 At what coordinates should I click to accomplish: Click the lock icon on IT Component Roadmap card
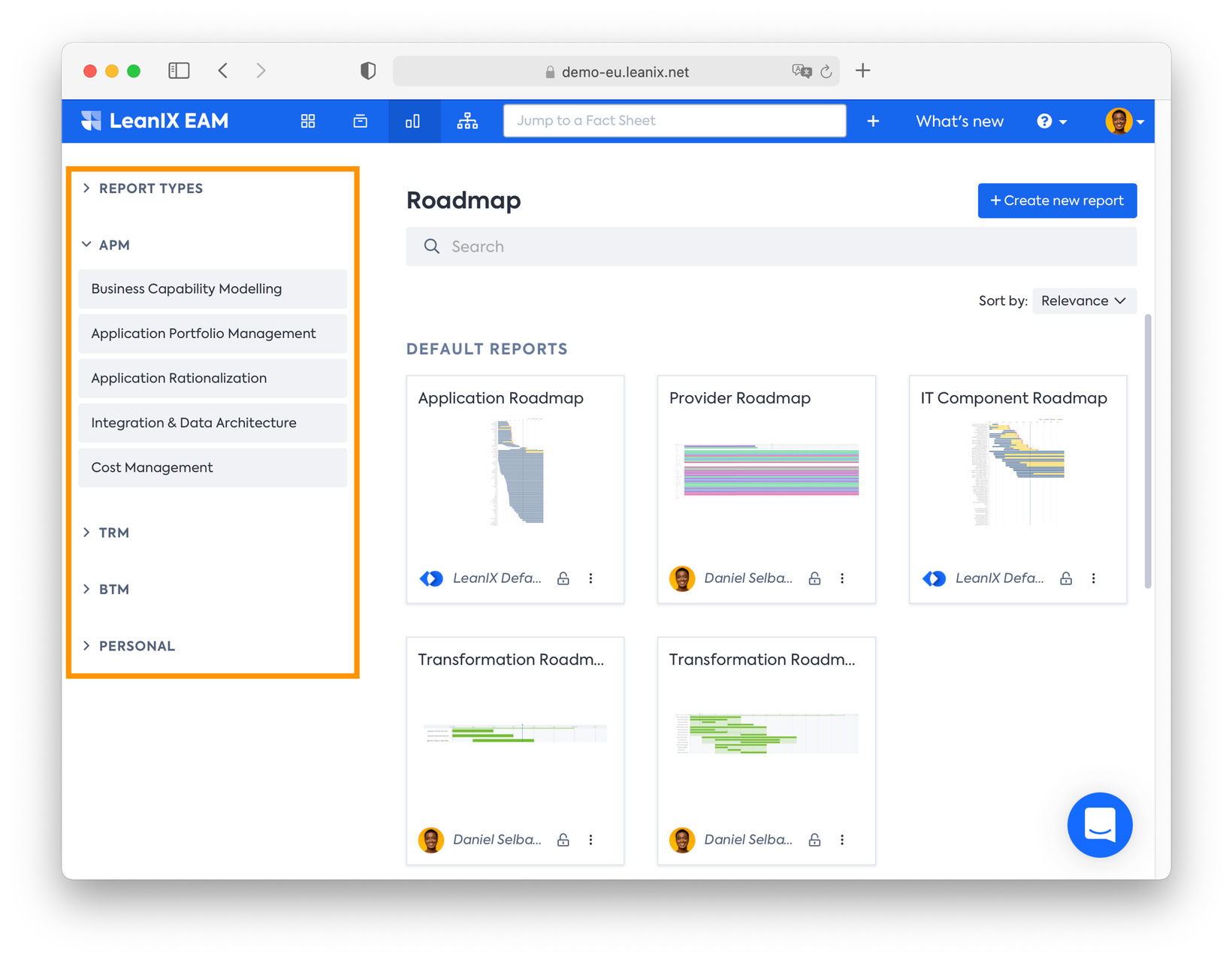(x=1066, y=578)
